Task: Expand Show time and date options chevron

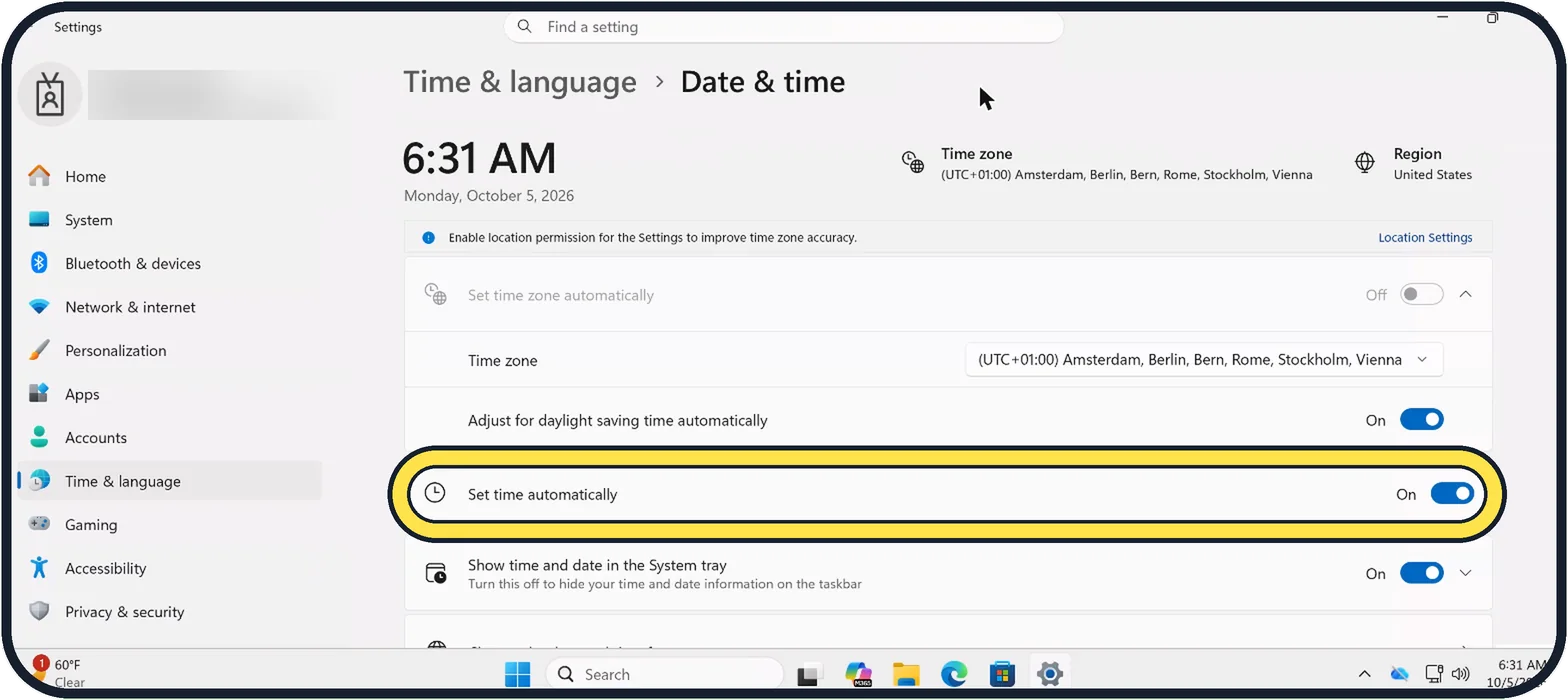Action: pyautogui.click(x=1466, y=574)
